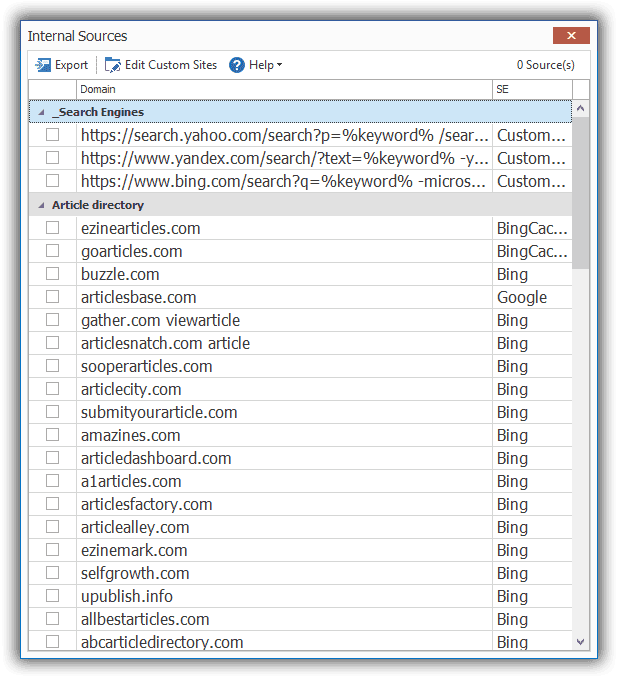Image resolution: width=618 pixels, height=679 pixels.
Task: Click the allbestarticles.com domain text
Action: (145, 619)
